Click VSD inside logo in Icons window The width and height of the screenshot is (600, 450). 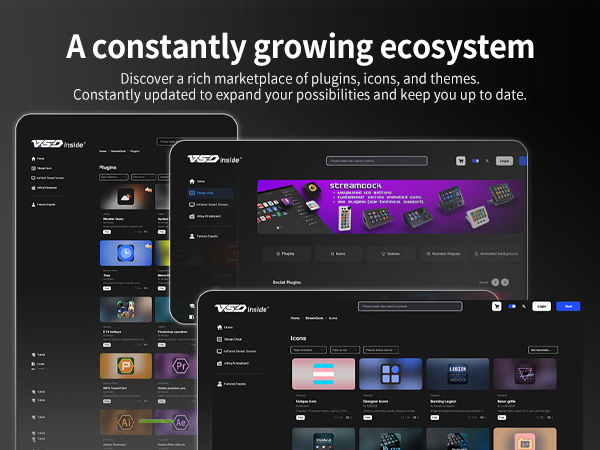point(241,308)
